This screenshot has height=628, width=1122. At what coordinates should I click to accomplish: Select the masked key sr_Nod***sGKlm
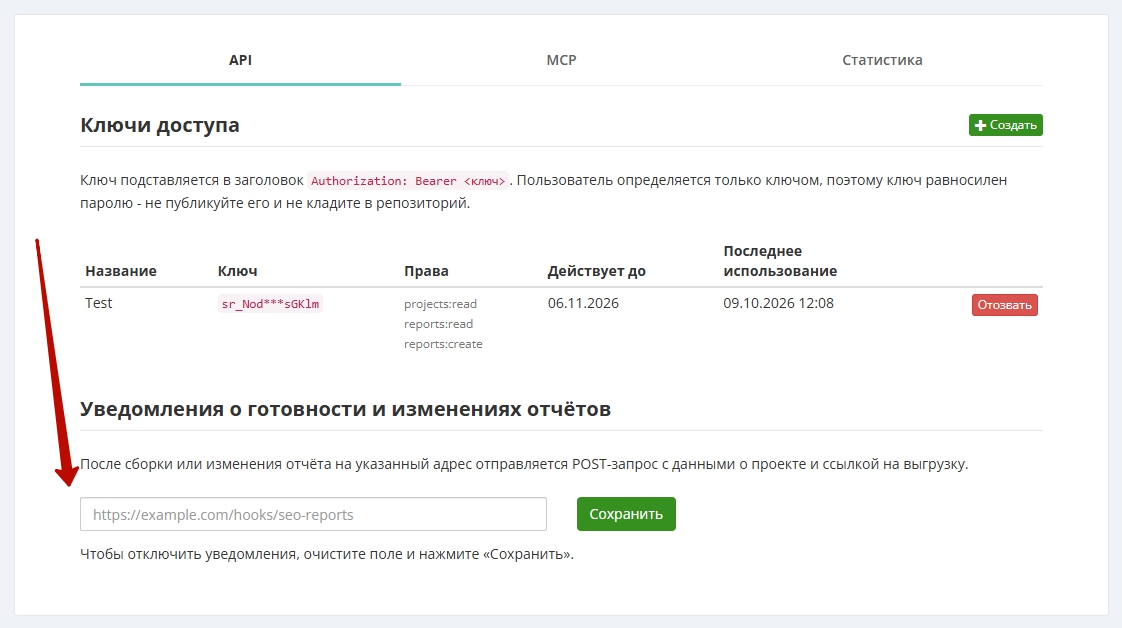pyautogui.click(x=270, y=304)
